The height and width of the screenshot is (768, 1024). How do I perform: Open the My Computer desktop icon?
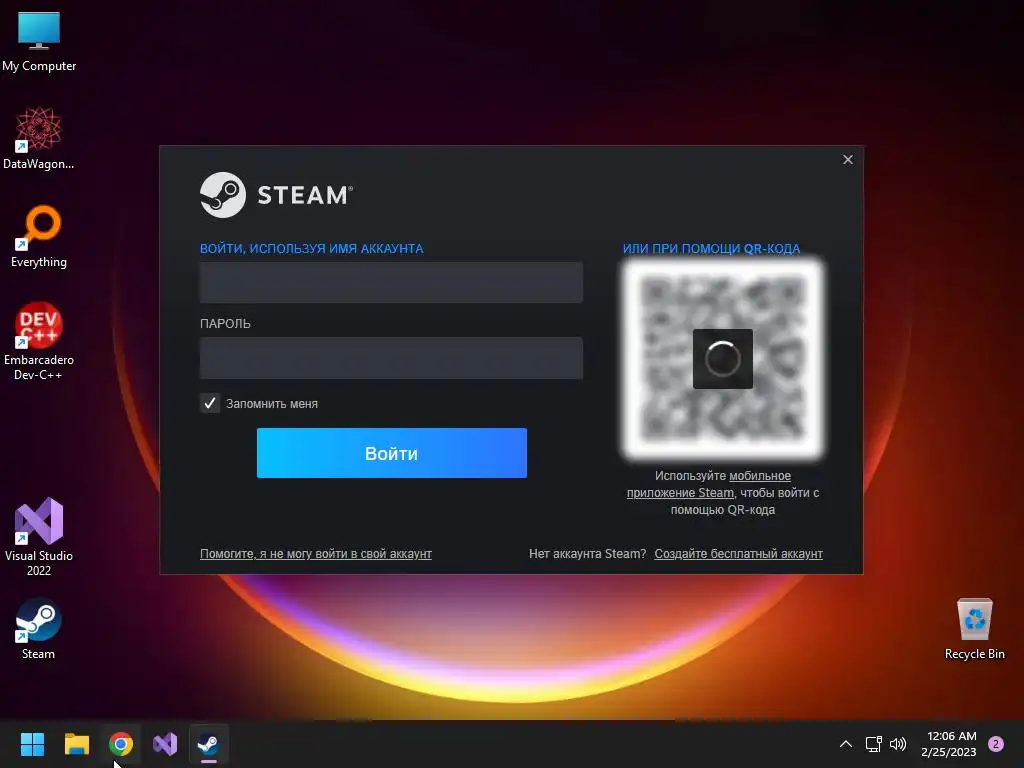[x=39, y=42]
